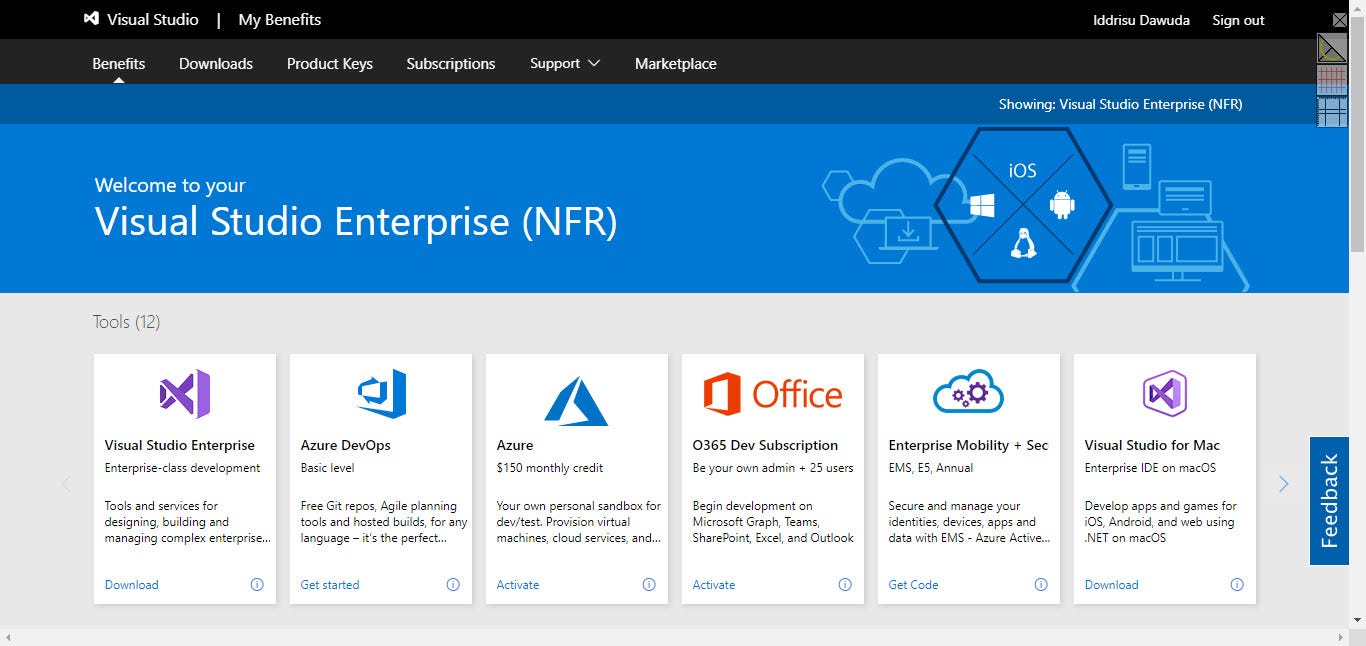Open the Downloads tab
The height and width of the screenshot is (646, 1366).
click(x=216, y=63)
